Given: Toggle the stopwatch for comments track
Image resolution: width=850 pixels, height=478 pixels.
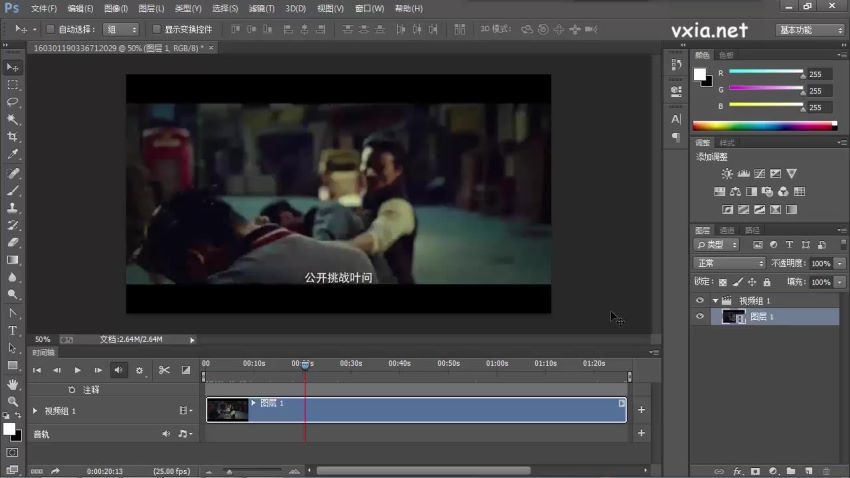Looking at the screenshot, I should click(x=72, y=390).
